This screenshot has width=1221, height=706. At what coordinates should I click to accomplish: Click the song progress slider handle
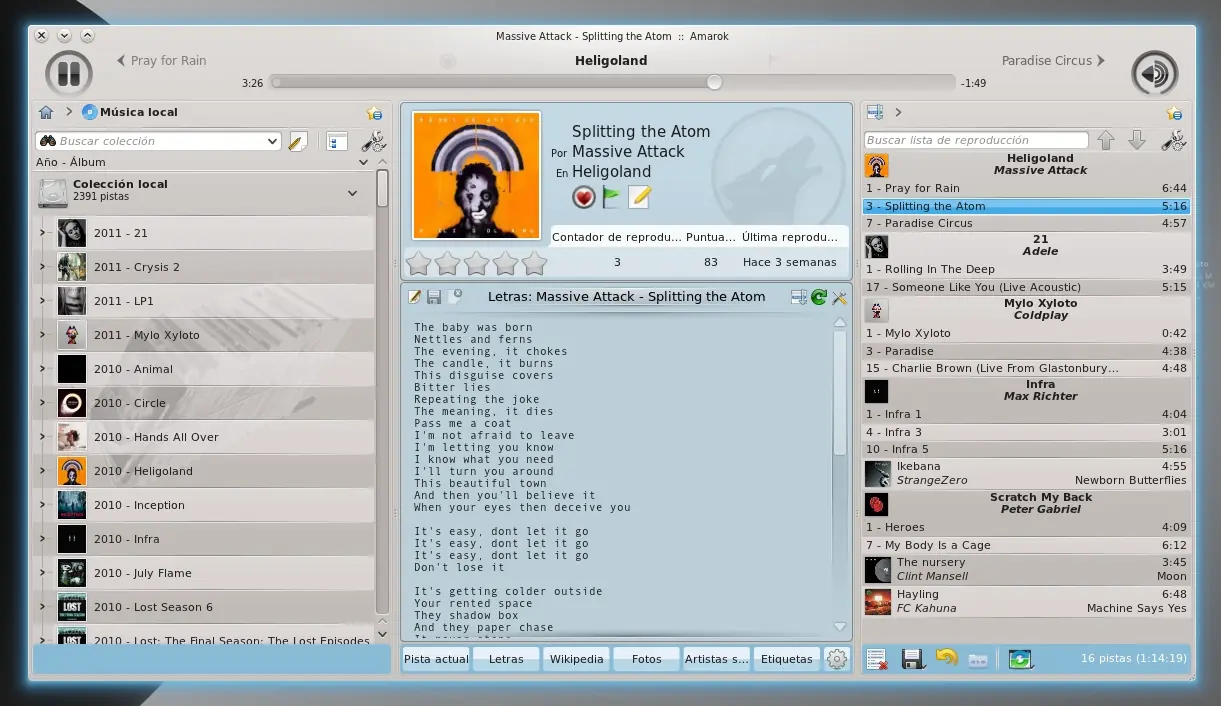click(714, 82)
